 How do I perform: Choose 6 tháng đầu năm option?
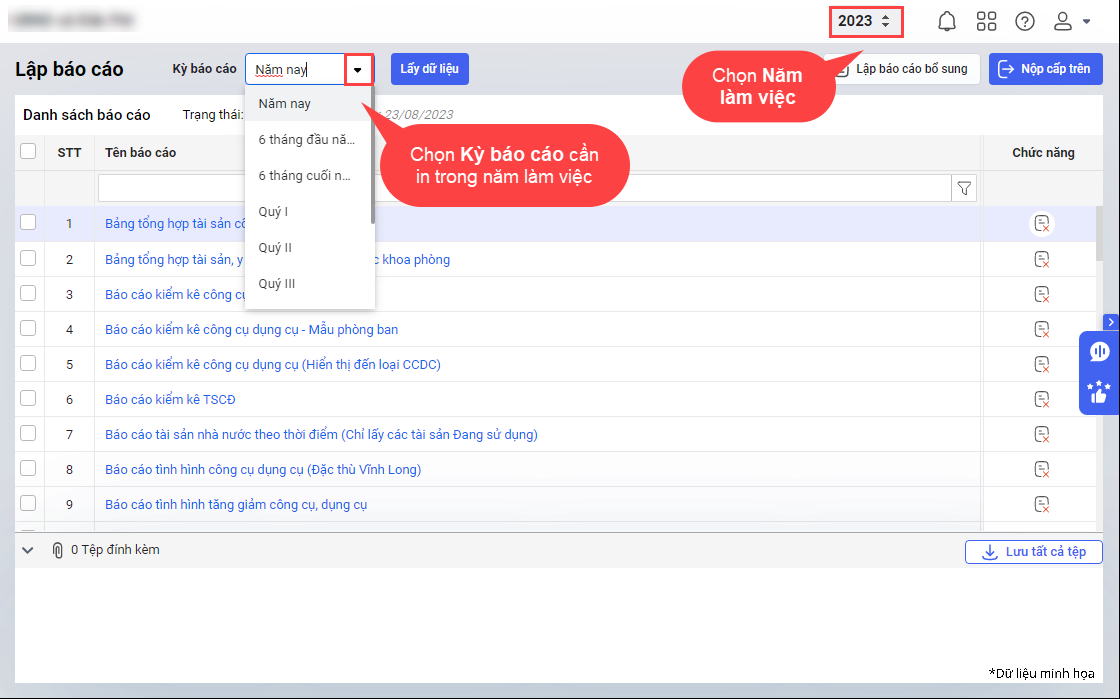pyautogui.click(x=306, y=140)
